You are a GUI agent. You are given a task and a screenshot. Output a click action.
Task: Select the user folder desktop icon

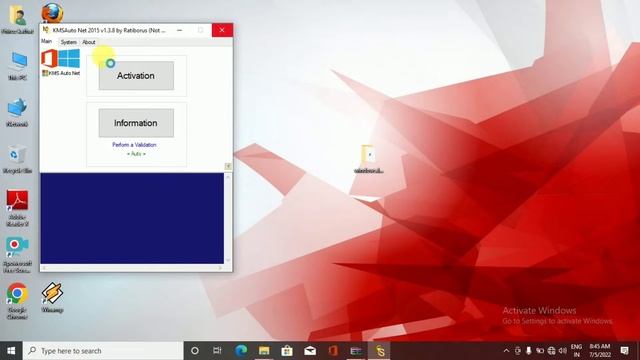[x=18, y=20]
